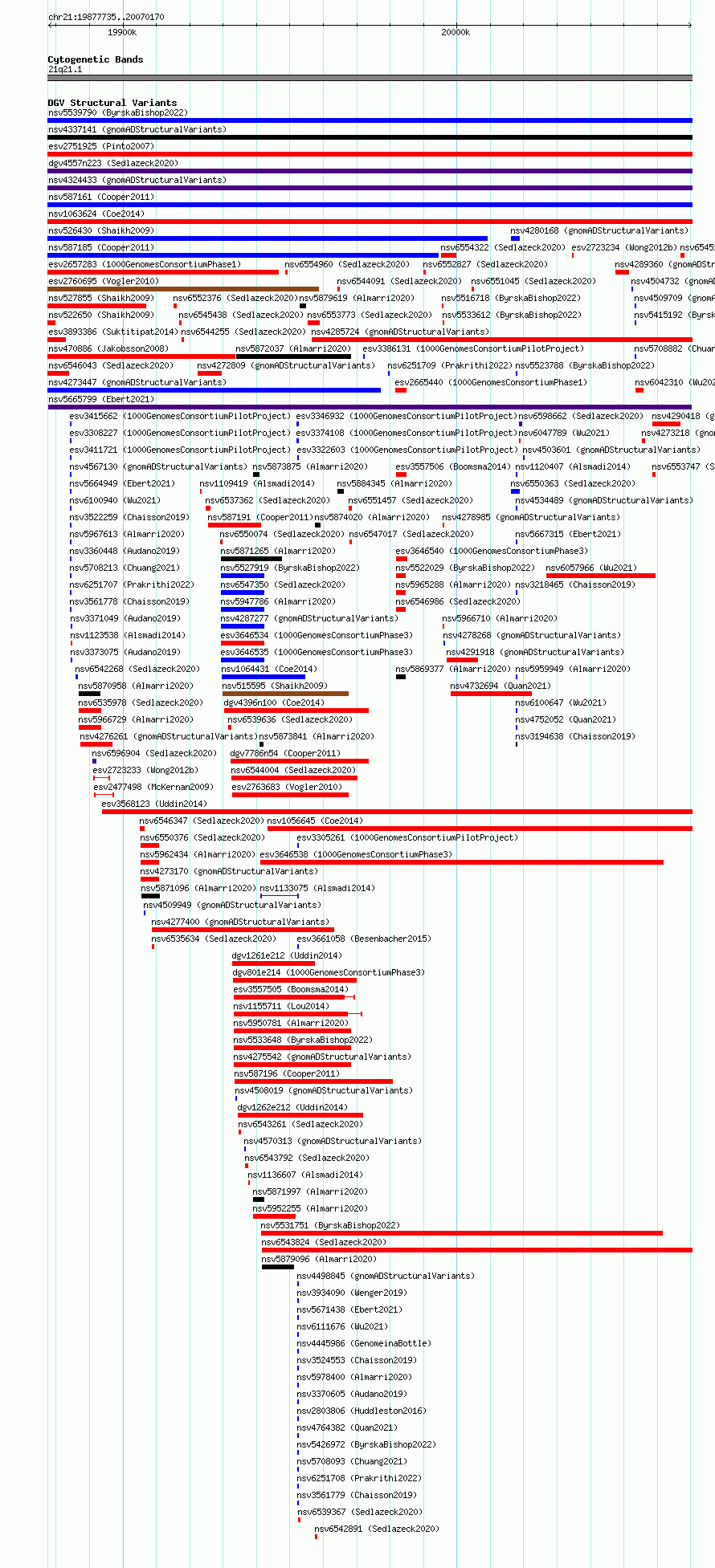The height and width of the screenshot is (1568, 715).
Task: Open nsv5872037 (Almarri2020) variant
Action: click(293, 348)
